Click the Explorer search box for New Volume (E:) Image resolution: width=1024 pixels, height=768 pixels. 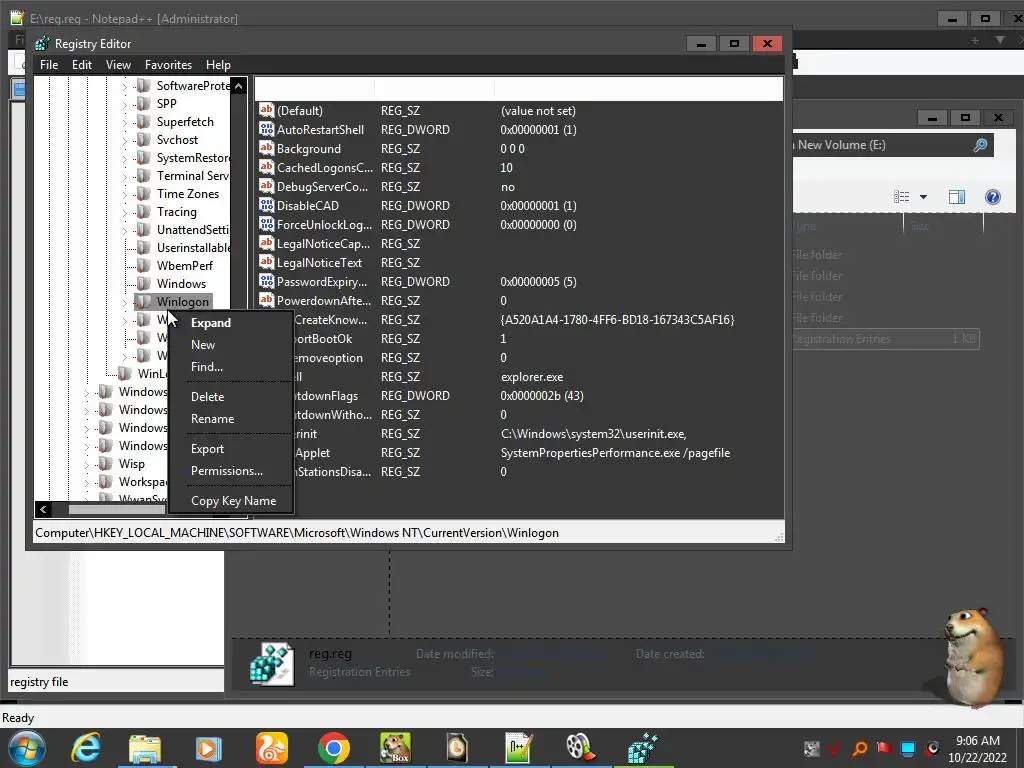pyautogui.click(x=892, y=145)
